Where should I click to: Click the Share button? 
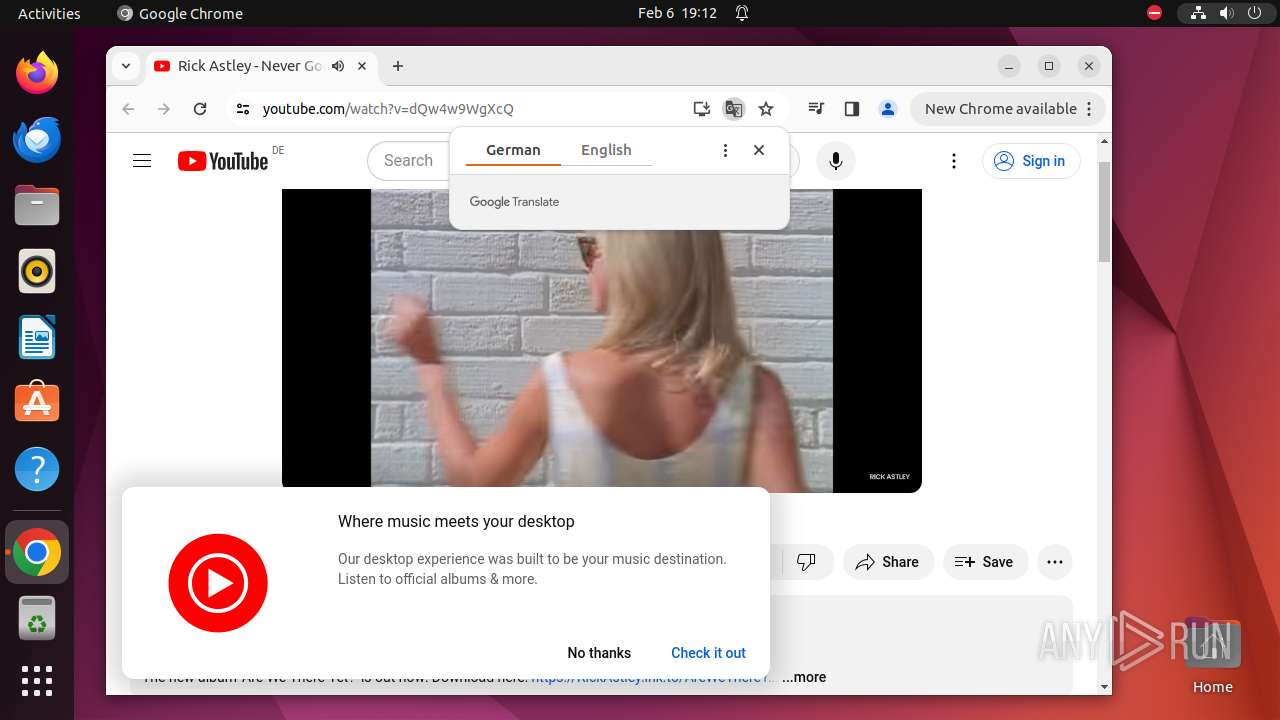click(x=888, y=562)
